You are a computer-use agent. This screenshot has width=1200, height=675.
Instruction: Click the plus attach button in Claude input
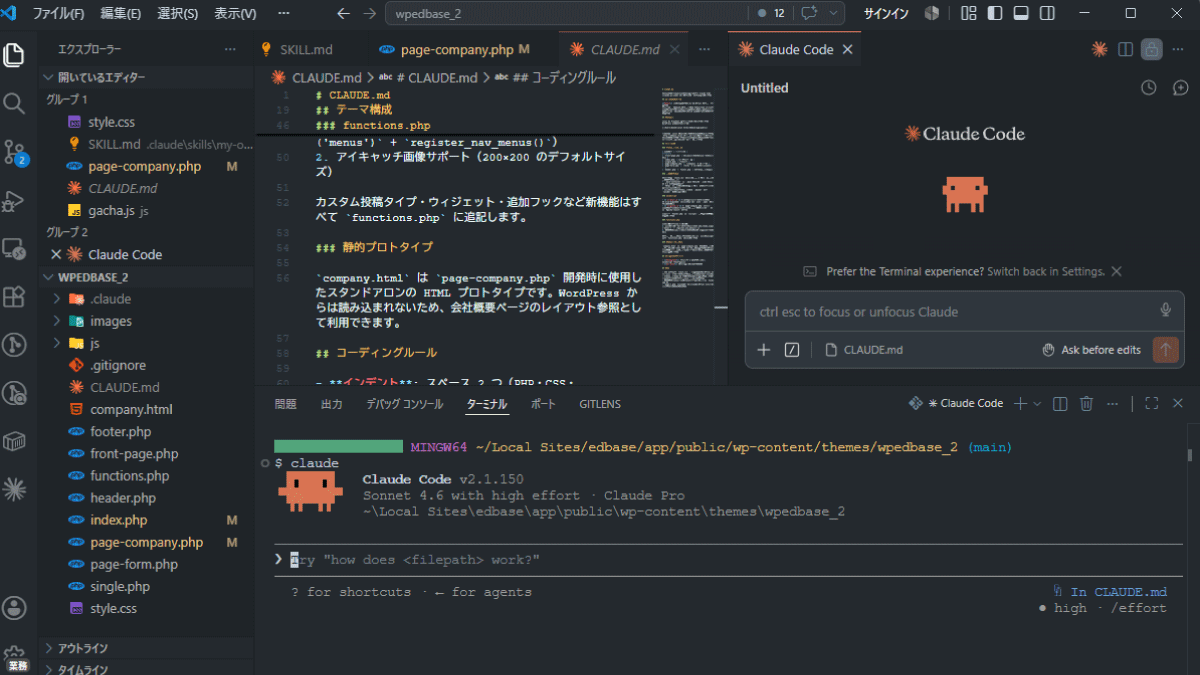coord(764,350)
